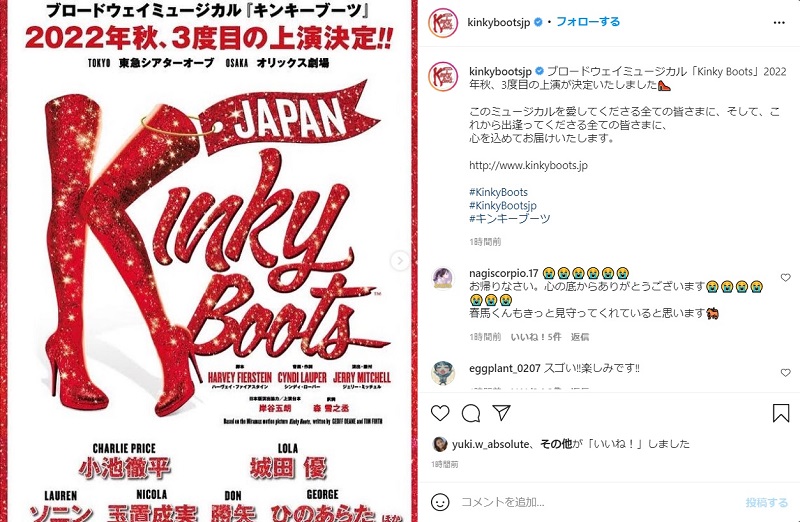800x522 pixels.
Task: Open the eggplant_0207 profile avatar
Action: (443, 373)
